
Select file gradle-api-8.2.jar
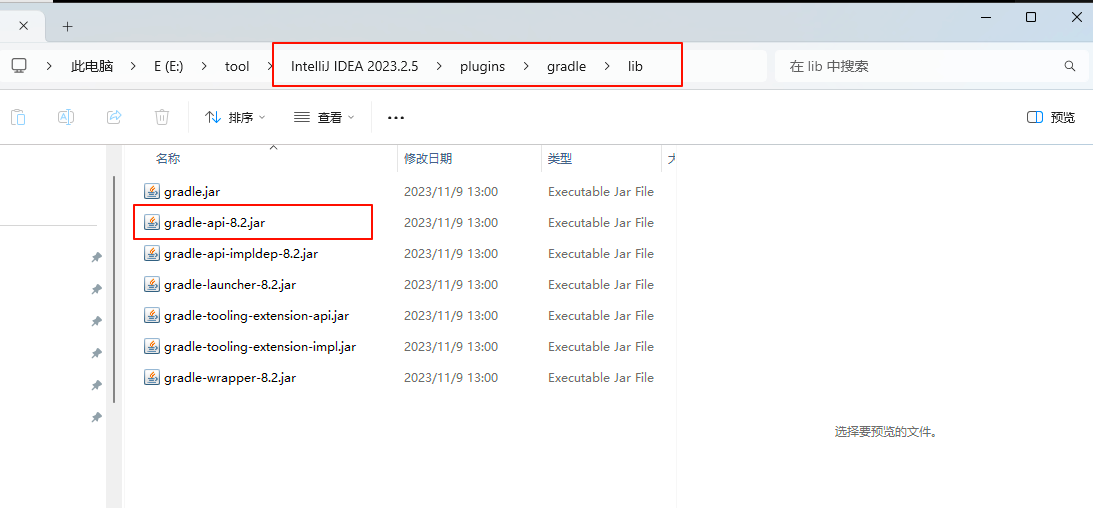[215, 223]
